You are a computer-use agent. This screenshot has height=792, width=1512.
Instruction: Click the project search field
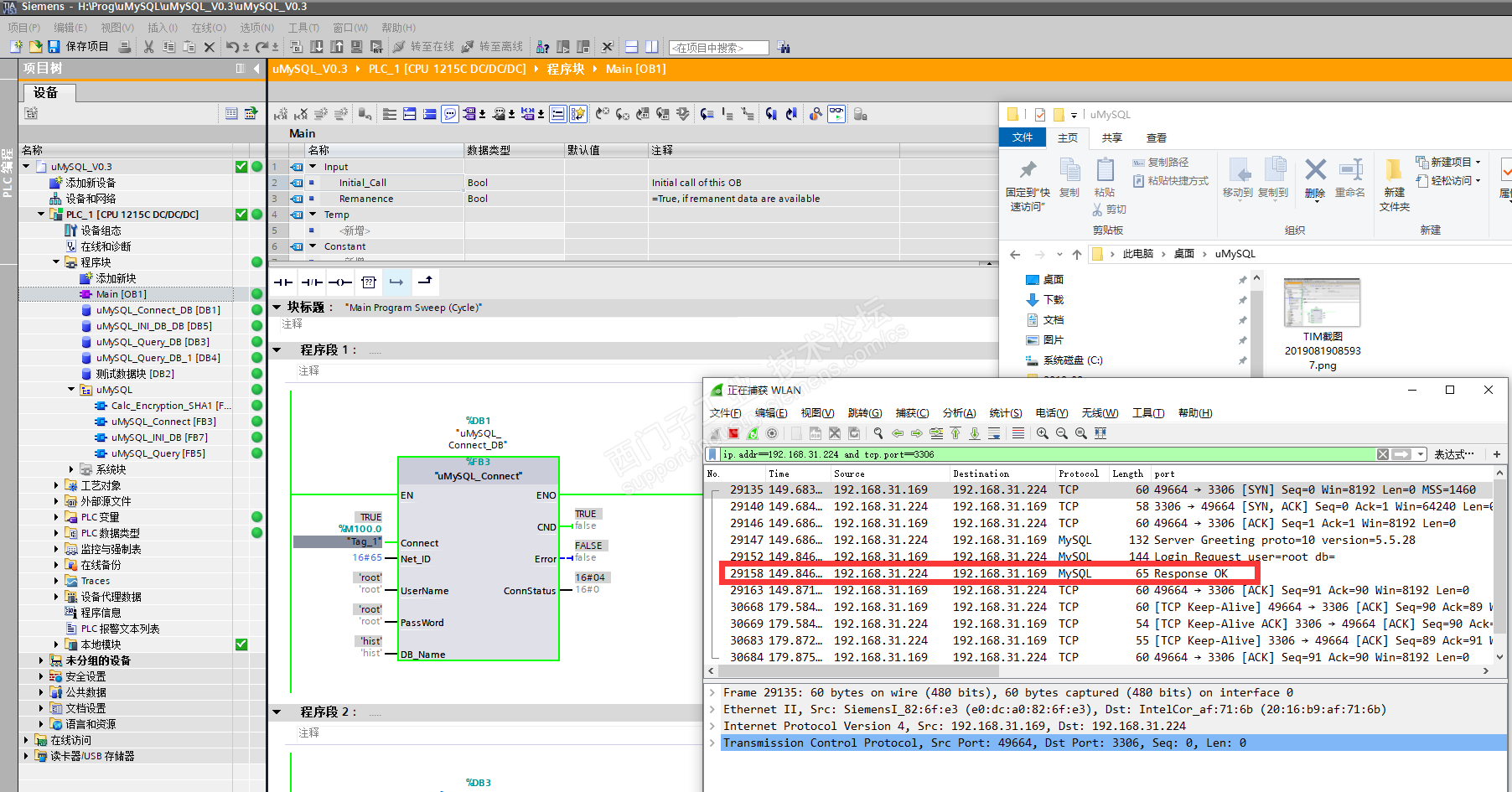(x=719, y=48)
